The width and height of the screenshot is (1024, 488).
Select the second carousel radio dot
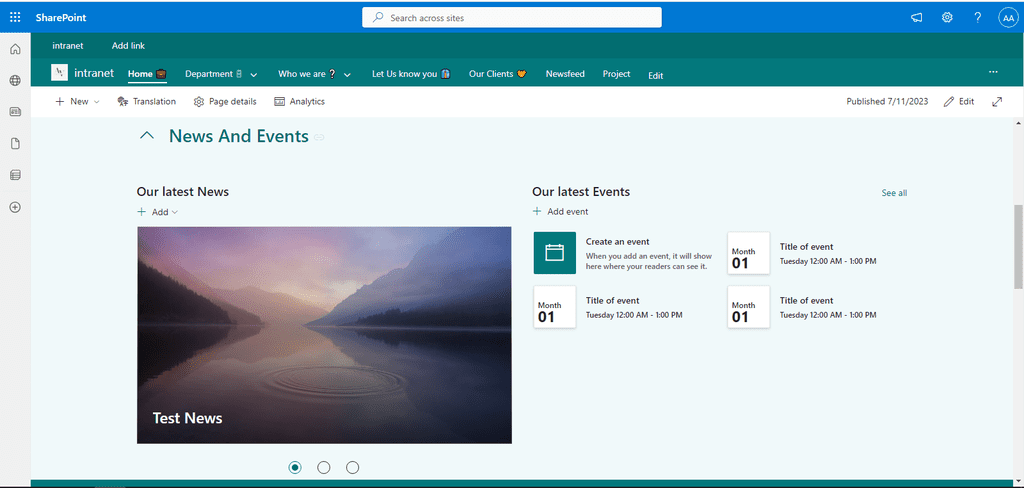click(323, 467)
